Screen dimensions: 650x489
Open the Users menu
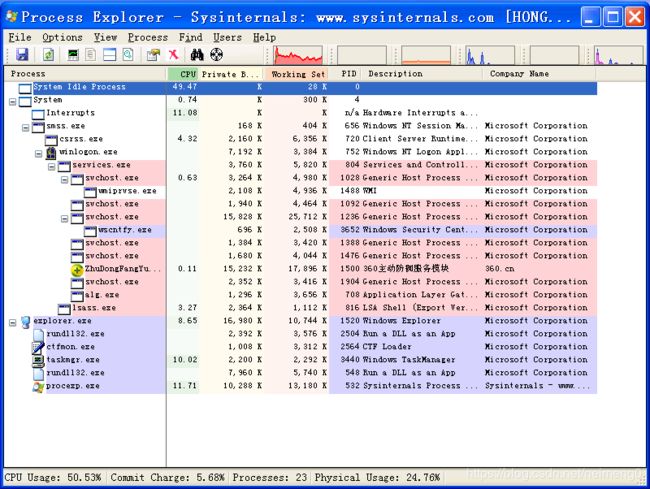click(x=227, y=37)
